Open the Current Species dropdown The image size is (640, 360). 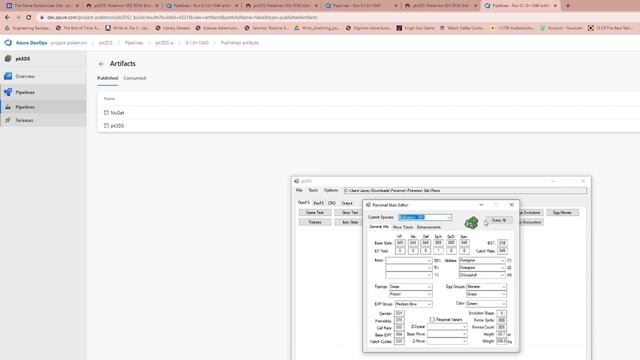(449, 218)
